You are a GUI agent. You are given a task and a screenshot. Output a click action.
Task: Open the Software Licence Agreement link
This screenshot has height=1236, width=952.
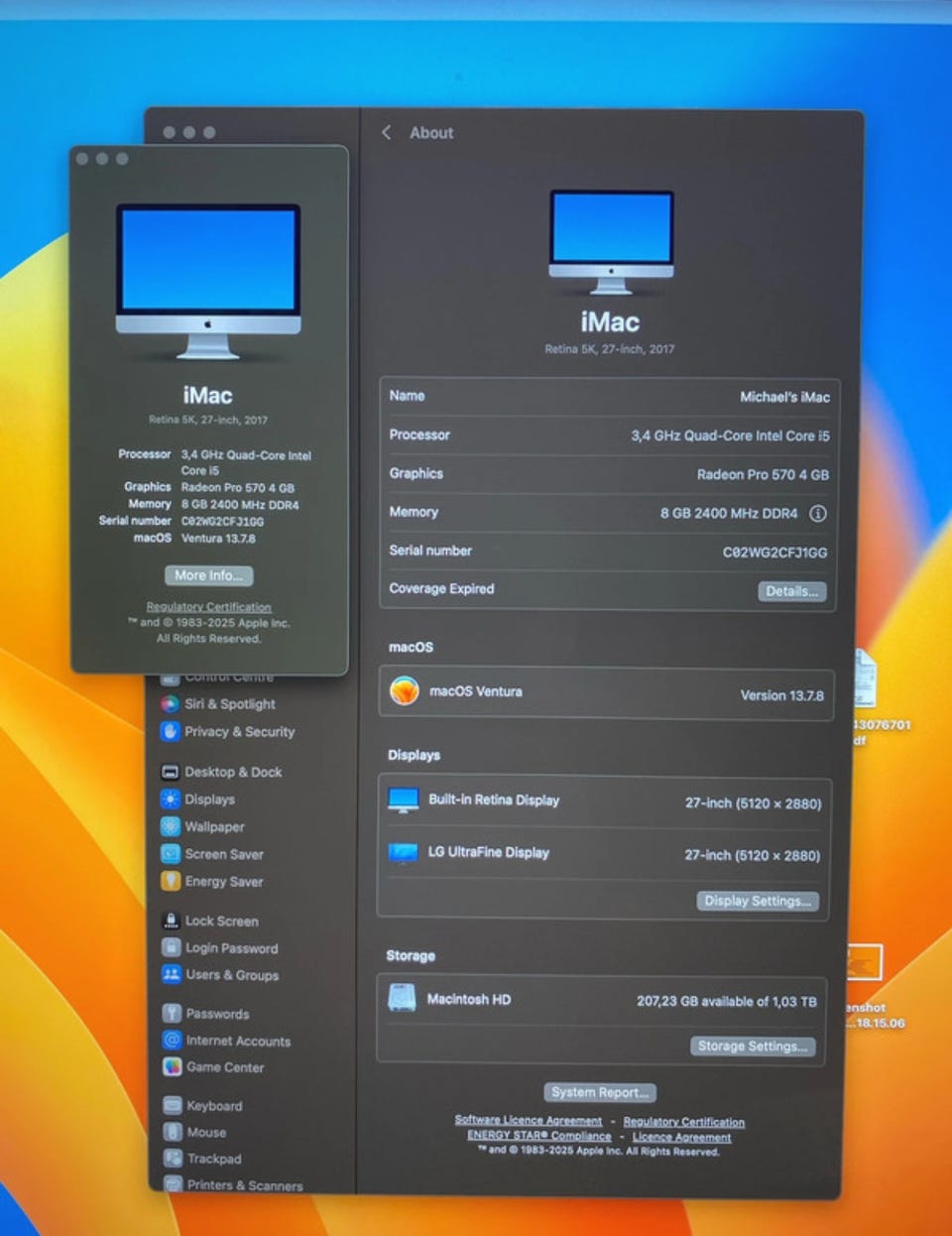[528, 1120]
